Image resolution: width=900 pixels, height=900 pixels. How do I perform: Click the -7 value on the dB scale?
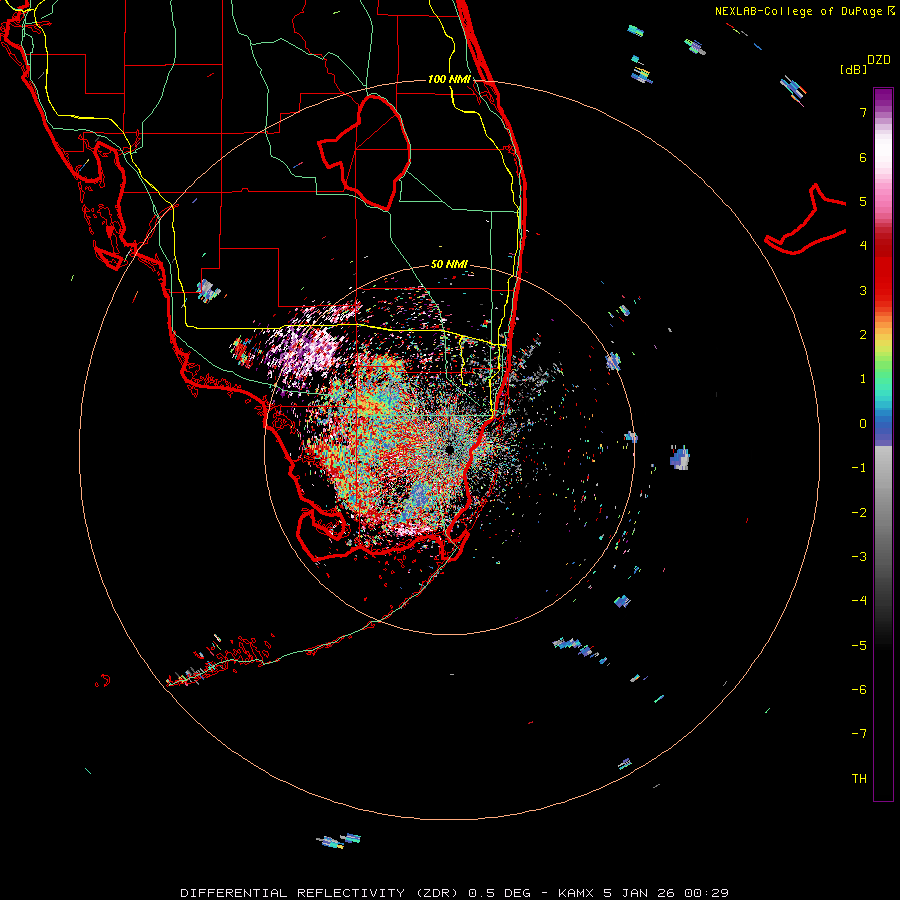859,734
